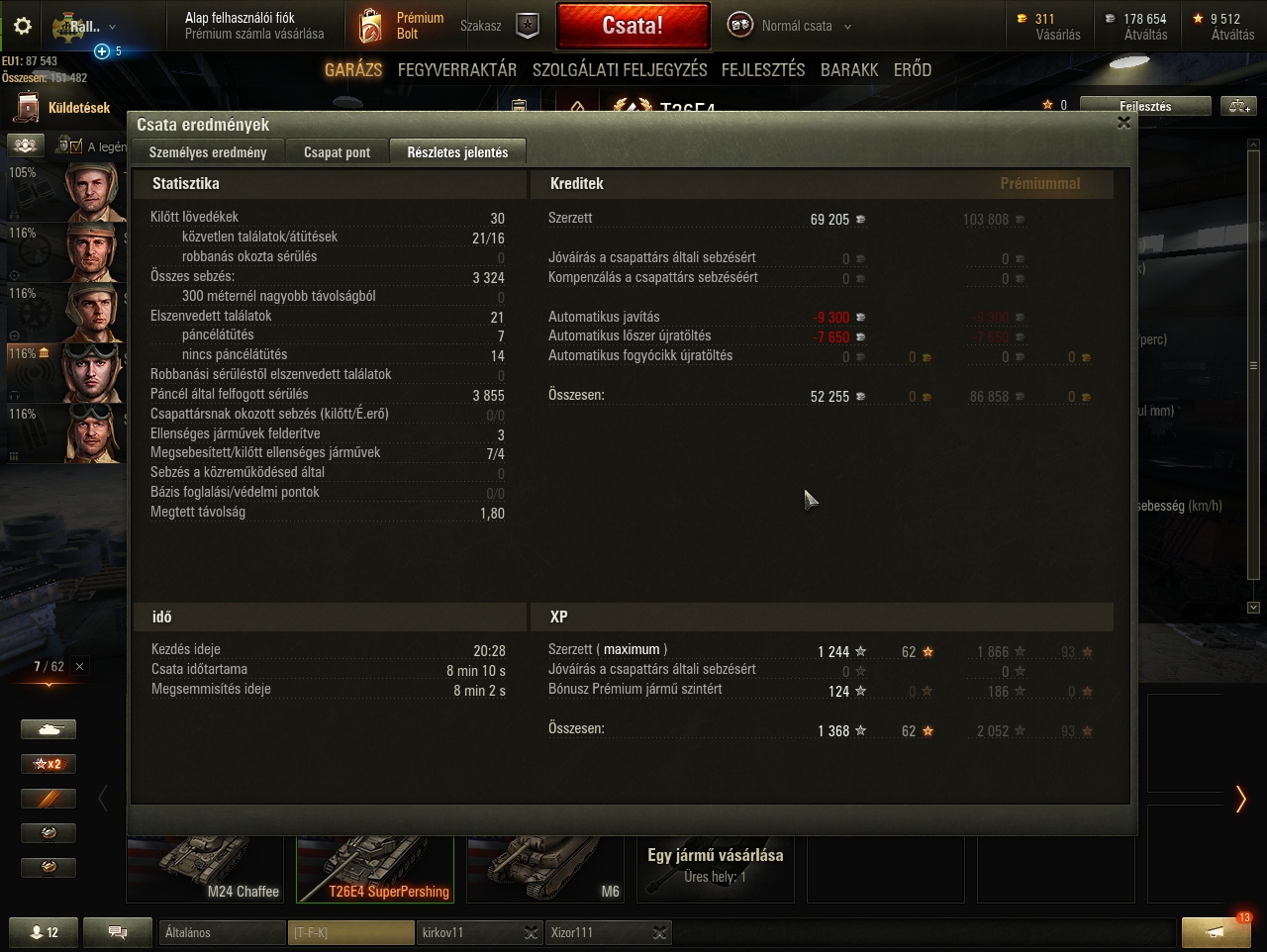
Task: Click the Szakasz platoon badge icon
Action: (x=529, y=27)
